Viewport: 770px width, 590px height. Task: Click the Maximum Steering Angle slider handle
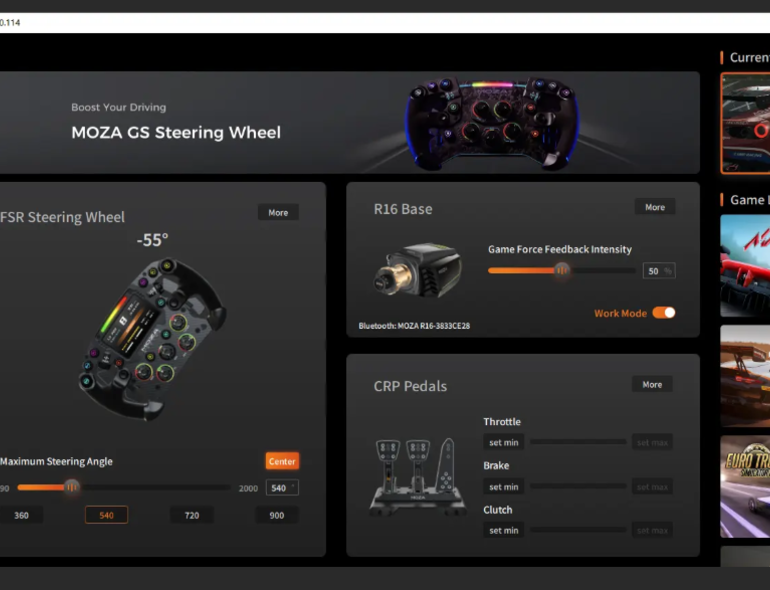72,487
